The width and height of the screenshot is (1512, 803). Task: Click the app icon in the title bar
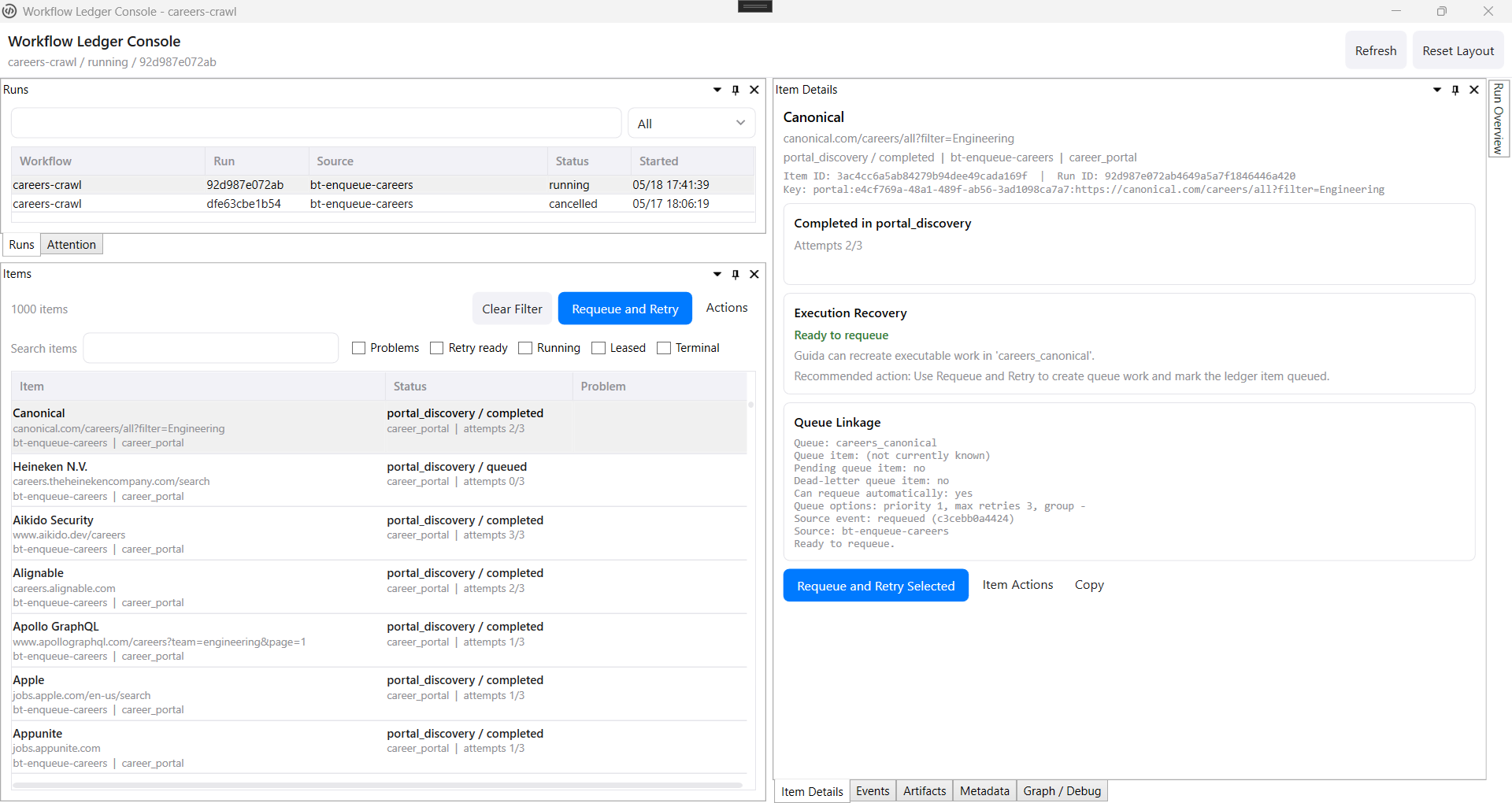[9, 11]
